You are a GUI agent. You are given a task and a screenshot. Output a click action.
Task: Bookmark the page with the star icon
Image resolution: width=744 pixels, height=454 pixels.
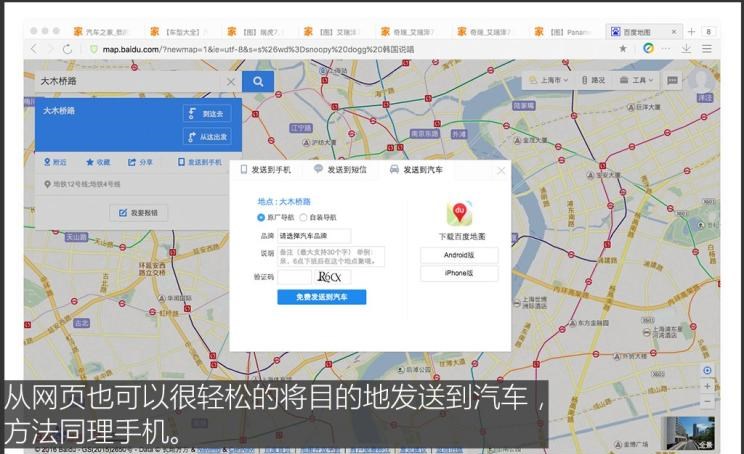coord(623,48)
